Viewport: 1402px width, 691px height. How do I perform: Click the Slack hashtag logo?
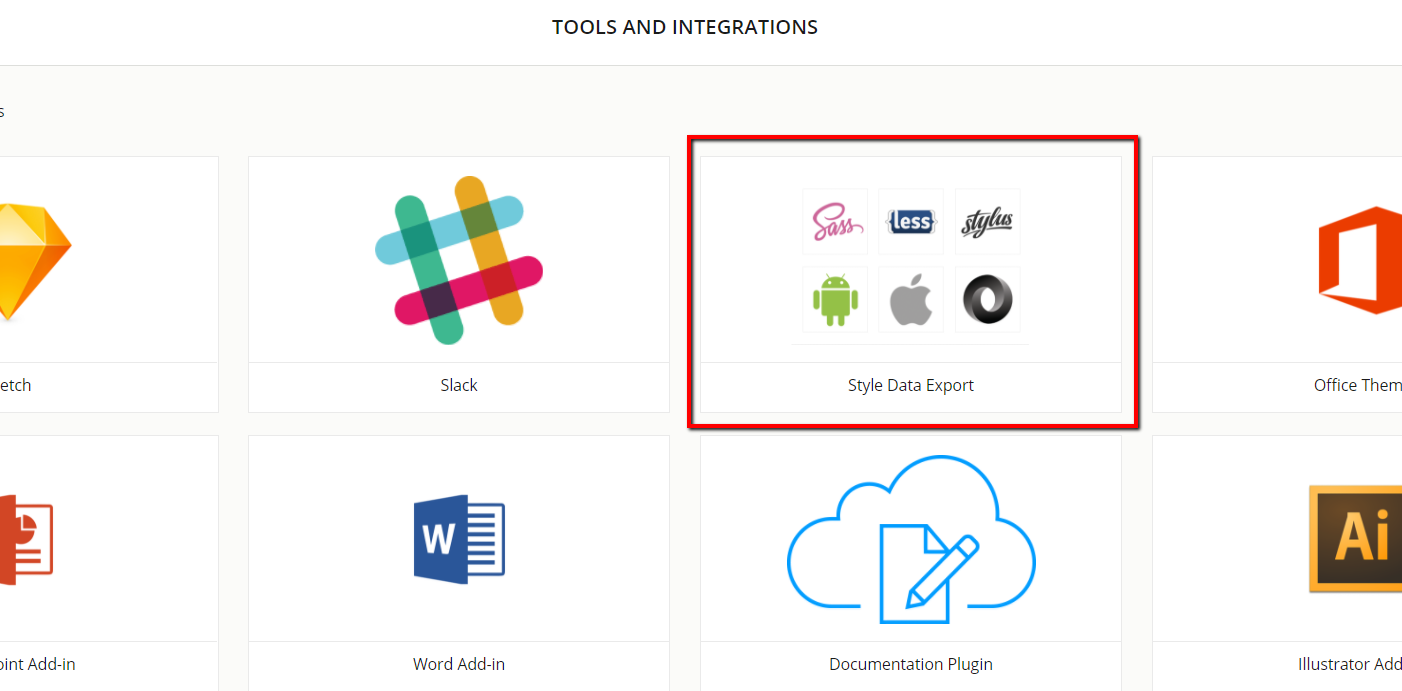point(459,260)
